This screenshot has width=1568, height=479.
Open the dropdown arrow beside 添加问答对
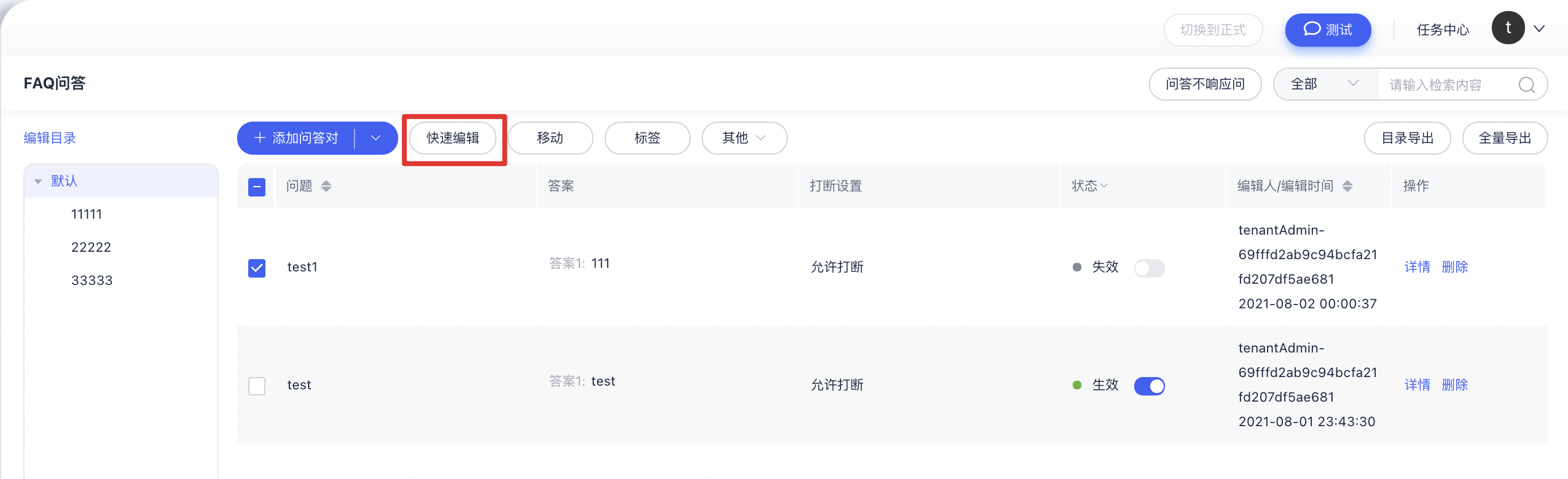(x=376, y=138)
